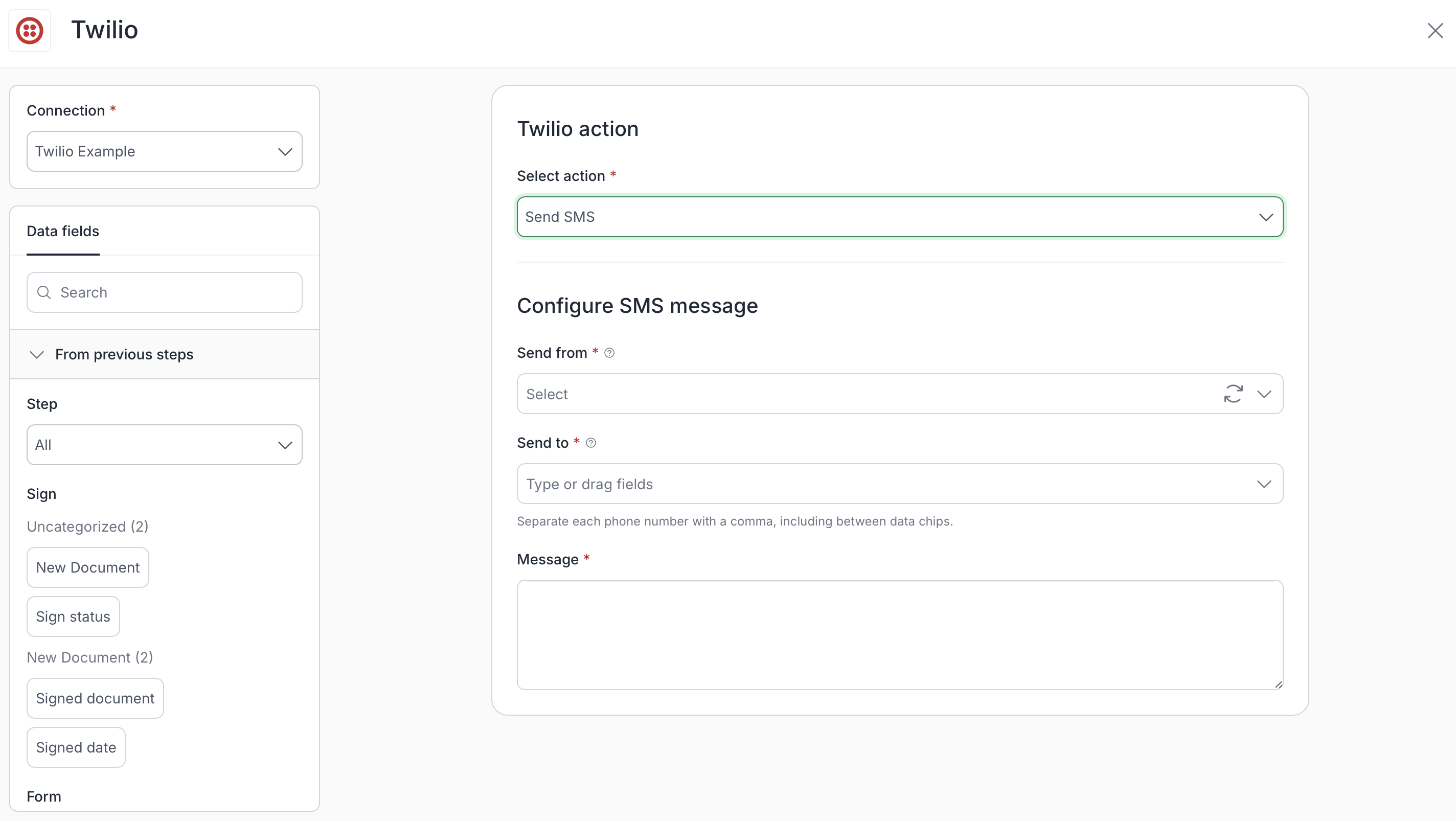
Task: Click inside the Message text area
Action: point(899,634)
